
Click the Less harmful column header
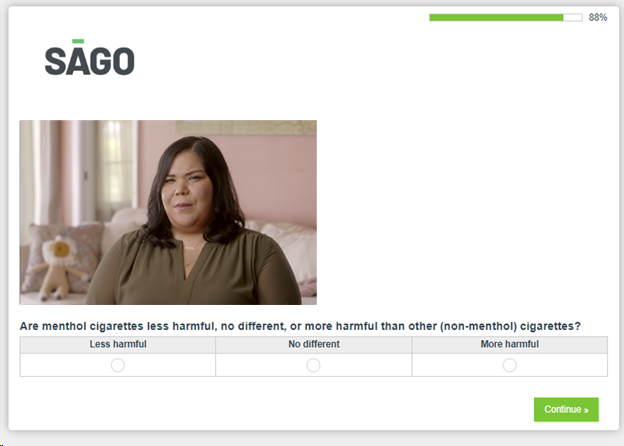(118, 345)
